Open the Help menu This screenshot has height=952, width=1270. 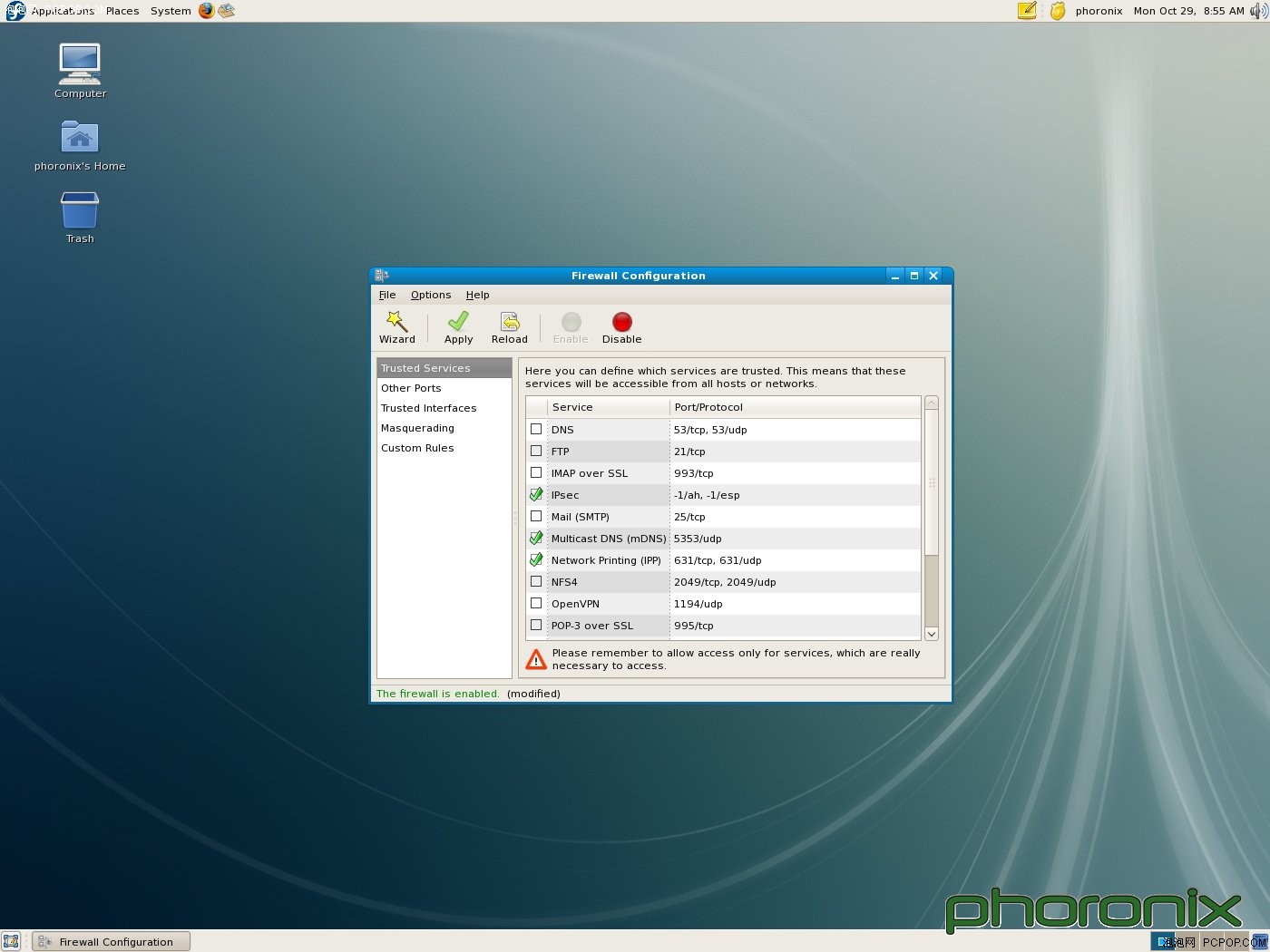pos(478,295)
